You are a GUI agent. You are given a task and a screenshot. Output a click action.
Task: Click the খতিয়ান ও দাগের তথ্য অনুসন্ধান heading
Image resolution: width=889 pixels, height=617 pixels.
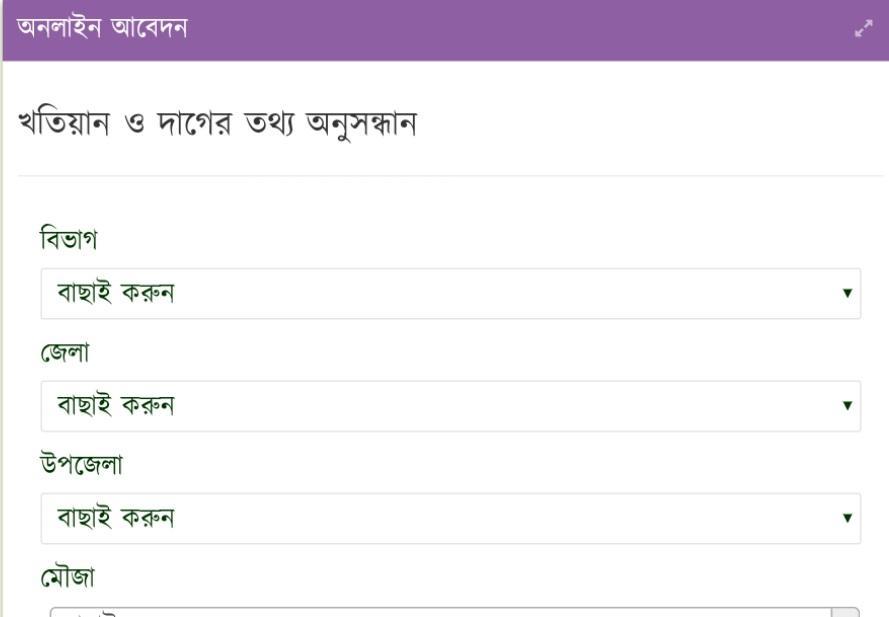(x=217, y=124)
